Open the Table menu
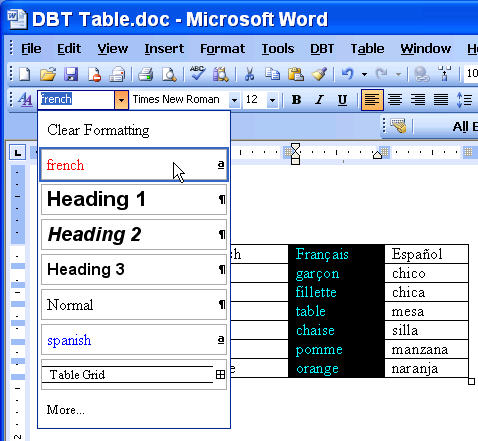Screen dimensions: 478x441 click(367, 49)
